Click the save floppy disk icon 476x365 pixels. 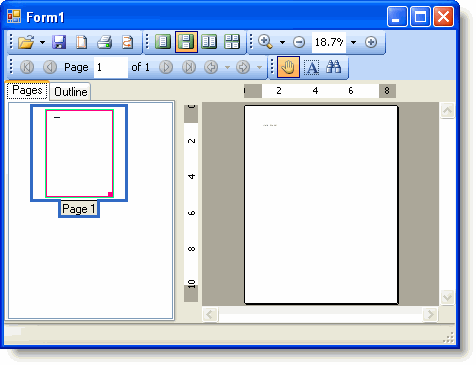[59, 42]
